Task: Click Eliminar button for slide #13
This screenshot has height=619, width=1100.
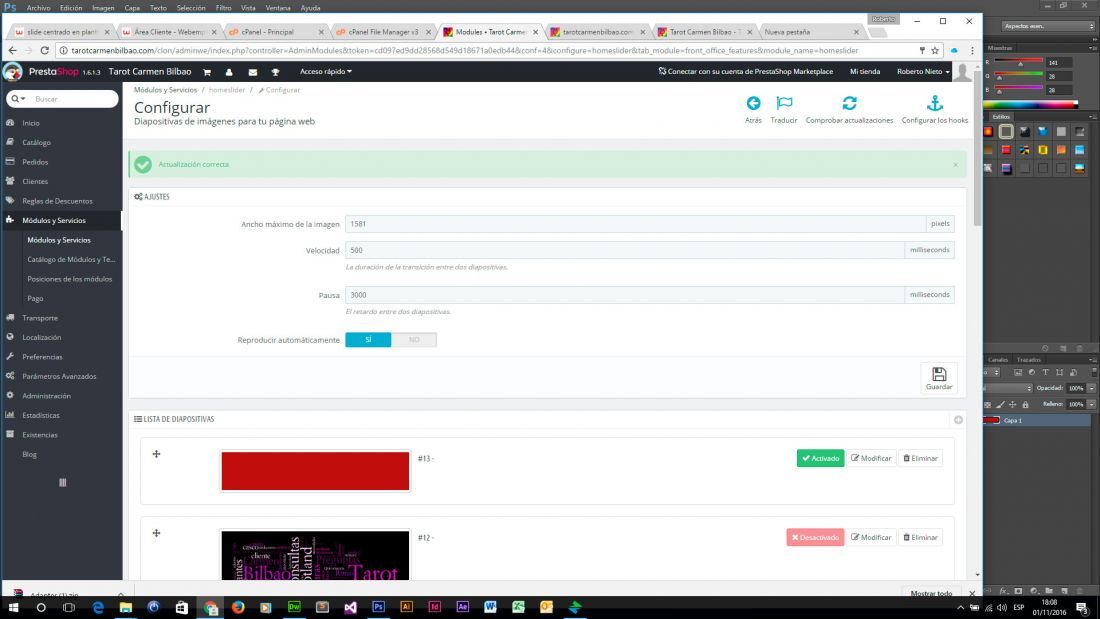Action: click(920, 458)
